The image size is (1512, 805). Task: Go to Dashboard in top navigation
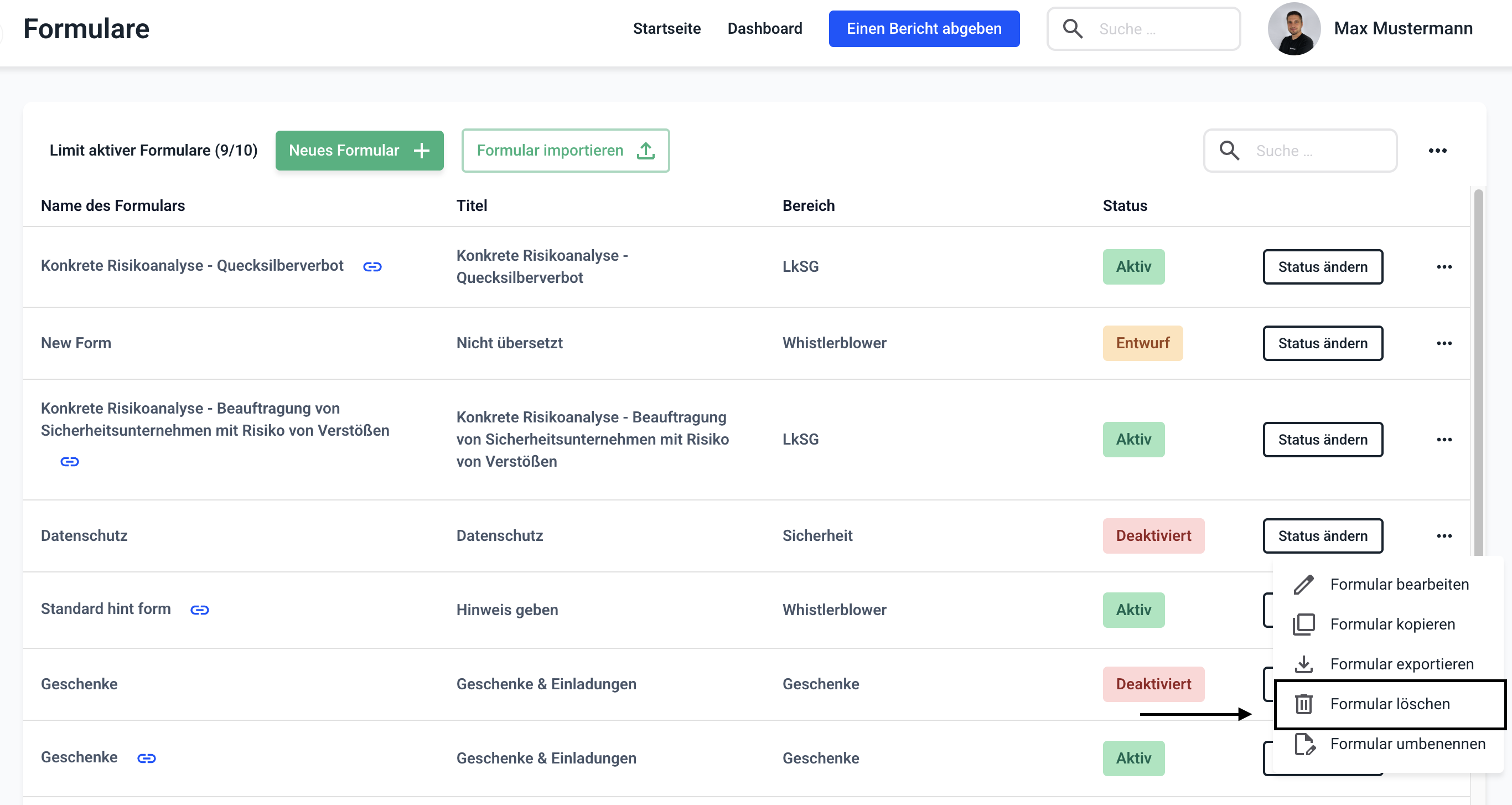tap(764, 28)
